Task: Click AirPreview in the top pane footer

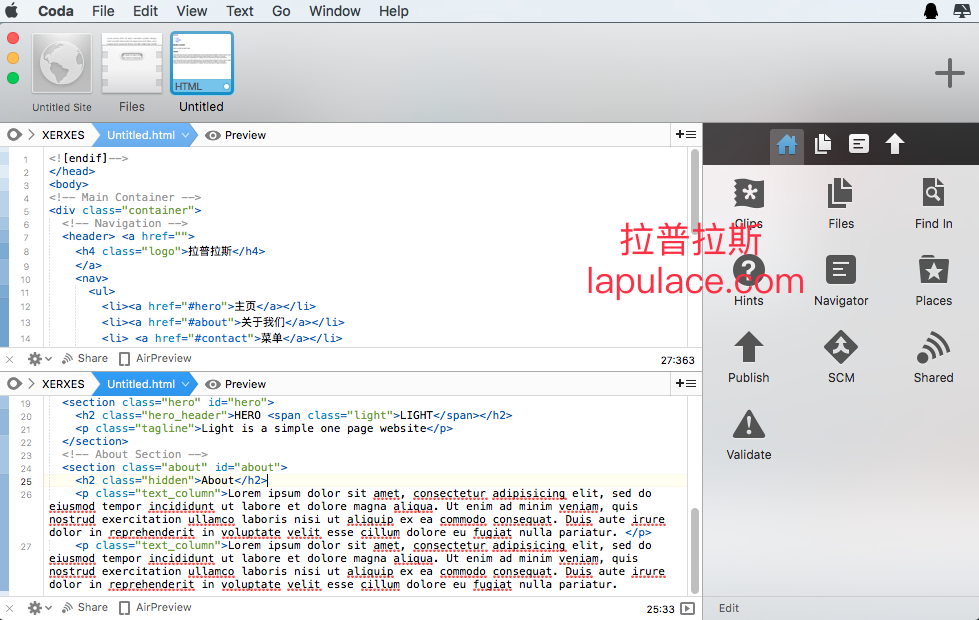Action: click(x=155, y=358)
